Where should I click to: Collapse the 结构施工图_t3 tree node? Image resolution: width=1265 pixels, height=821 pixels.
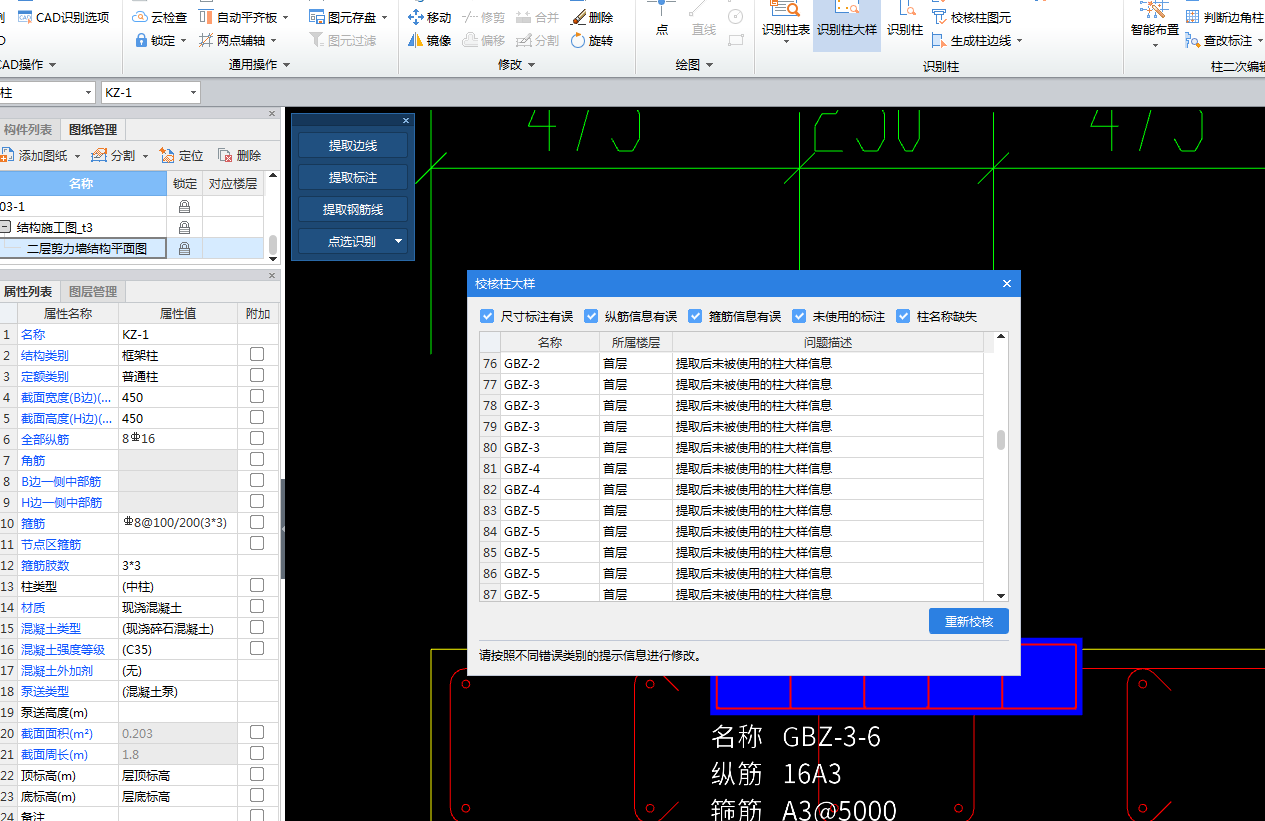coord(5,227)
